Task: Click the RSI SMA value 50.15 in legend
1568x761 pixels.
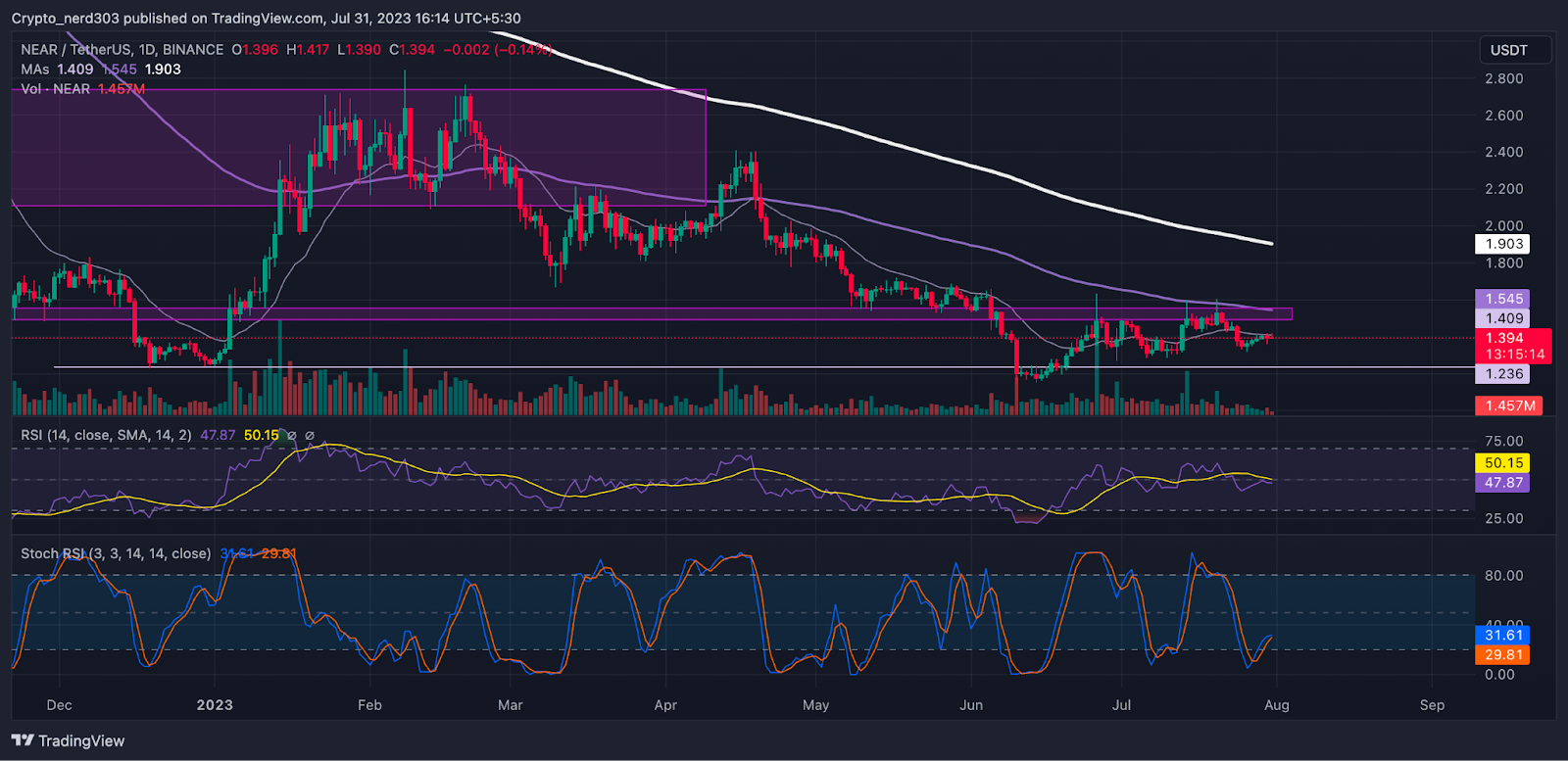Action: [261, 435]
